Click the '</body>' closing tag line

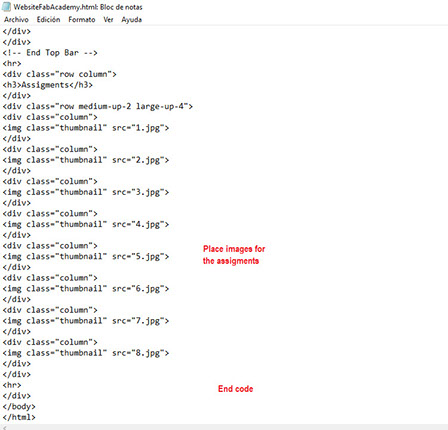(19, 407)
